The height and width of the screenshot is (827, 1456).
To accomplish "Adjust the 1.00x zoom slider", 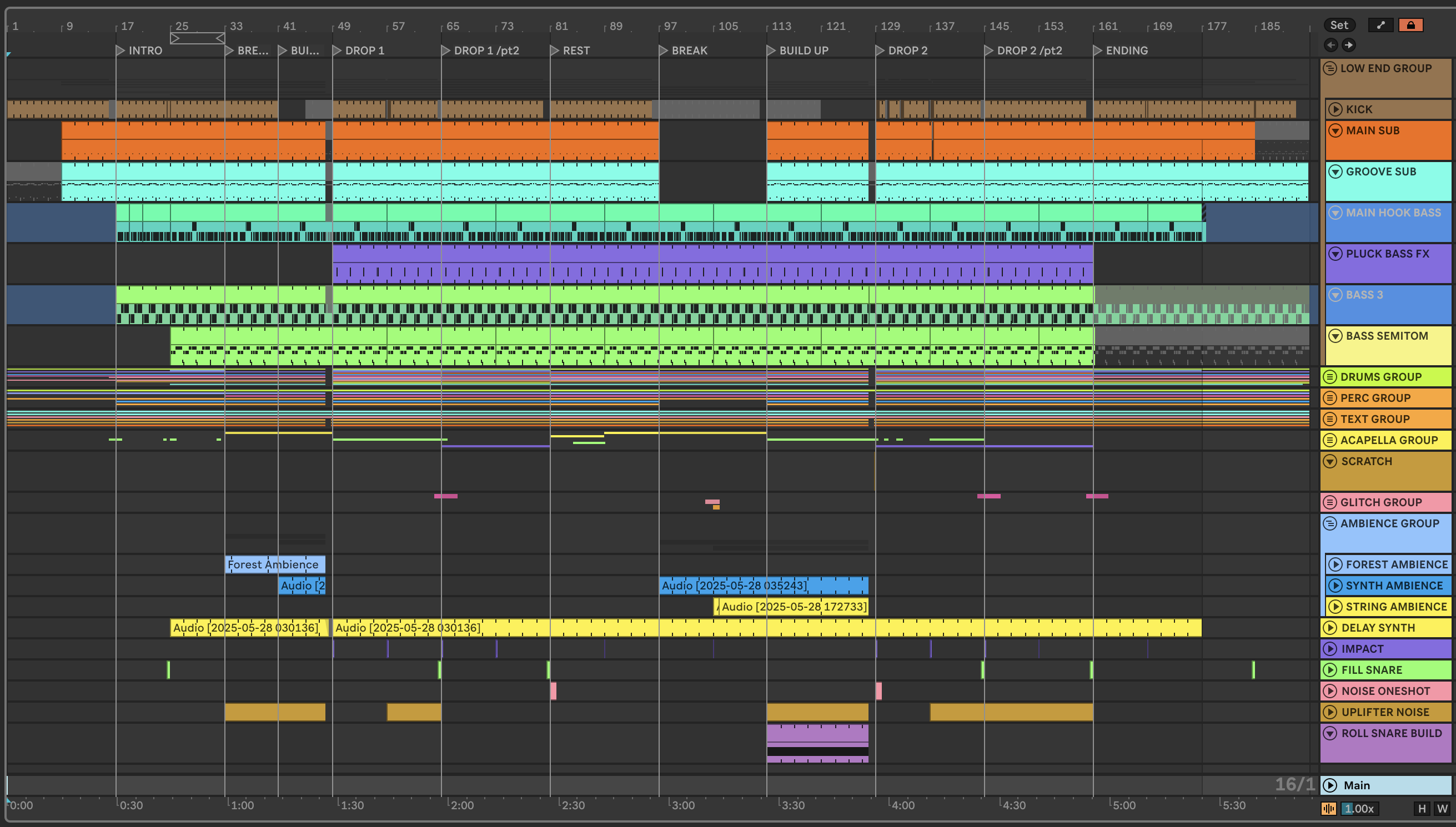I will [1359, 808].
